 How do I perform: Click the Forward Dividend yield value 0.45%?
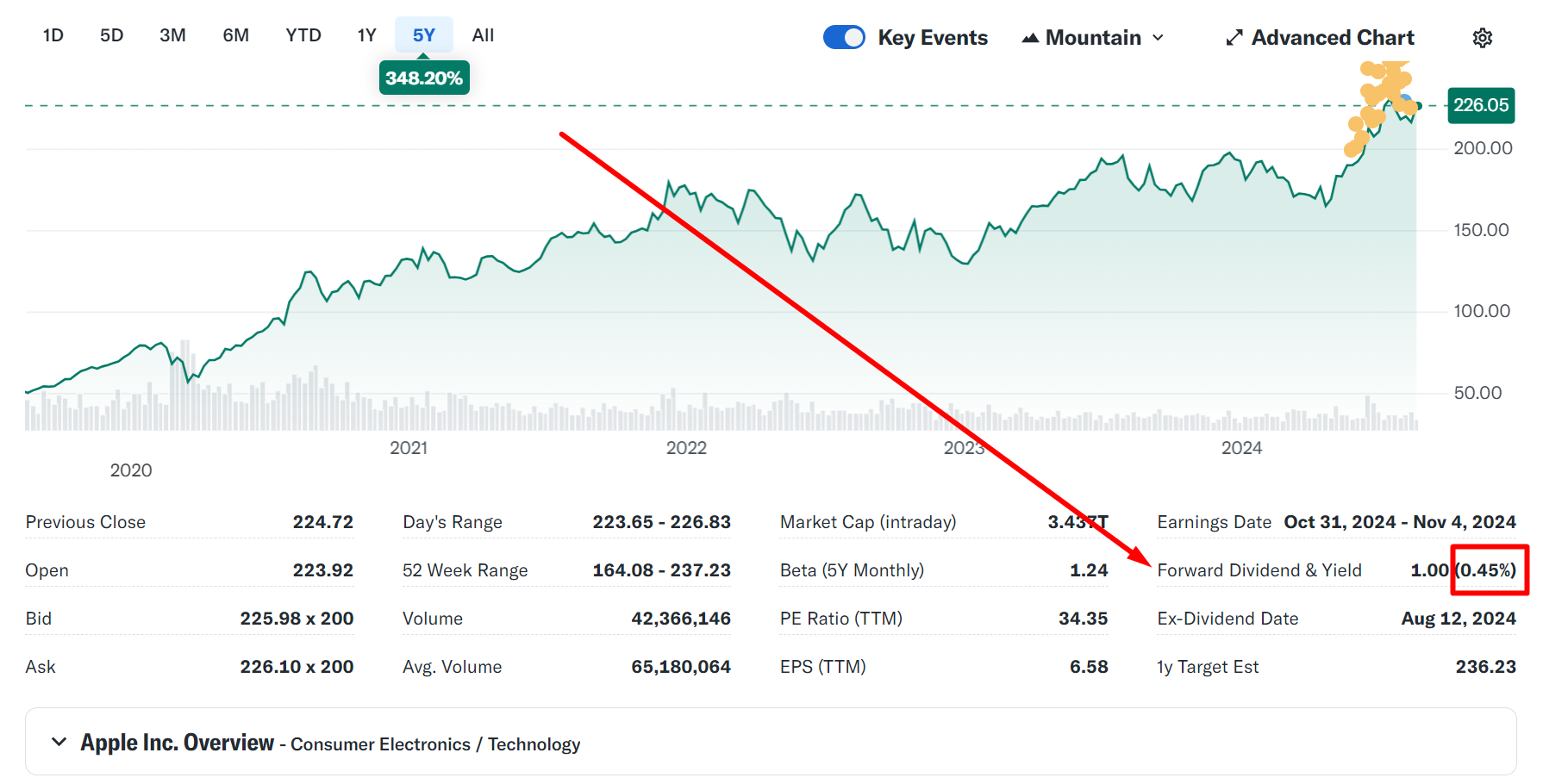[1486, 570]
